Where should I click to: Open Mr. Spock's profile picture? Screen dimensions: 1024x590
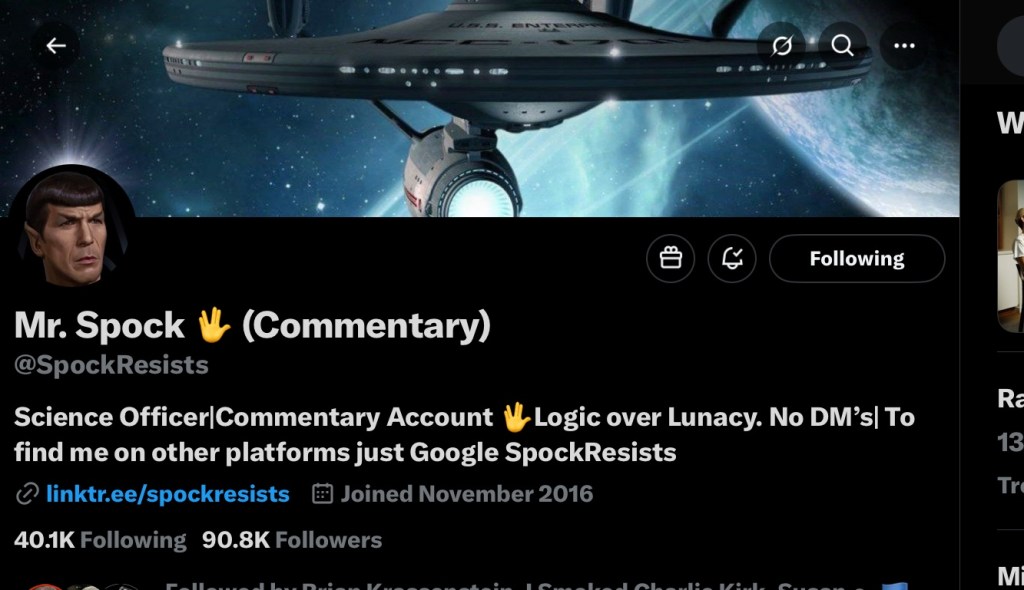[71, 225]
